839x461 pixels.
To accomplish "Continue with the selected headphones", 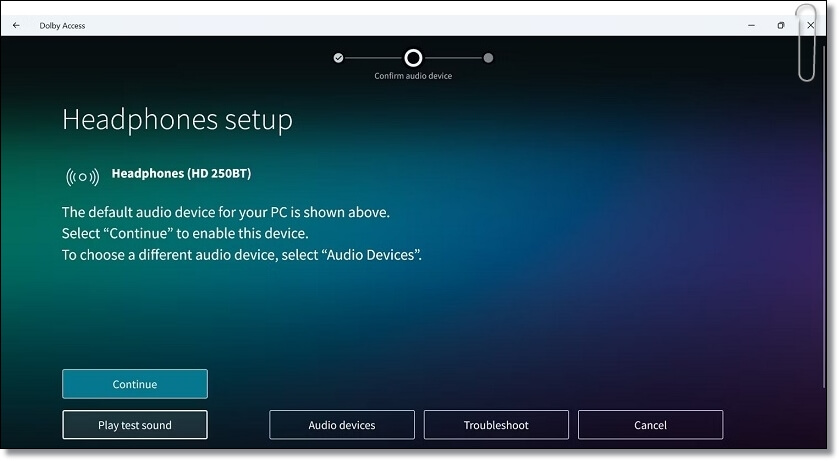I will (x=135, y=384).
